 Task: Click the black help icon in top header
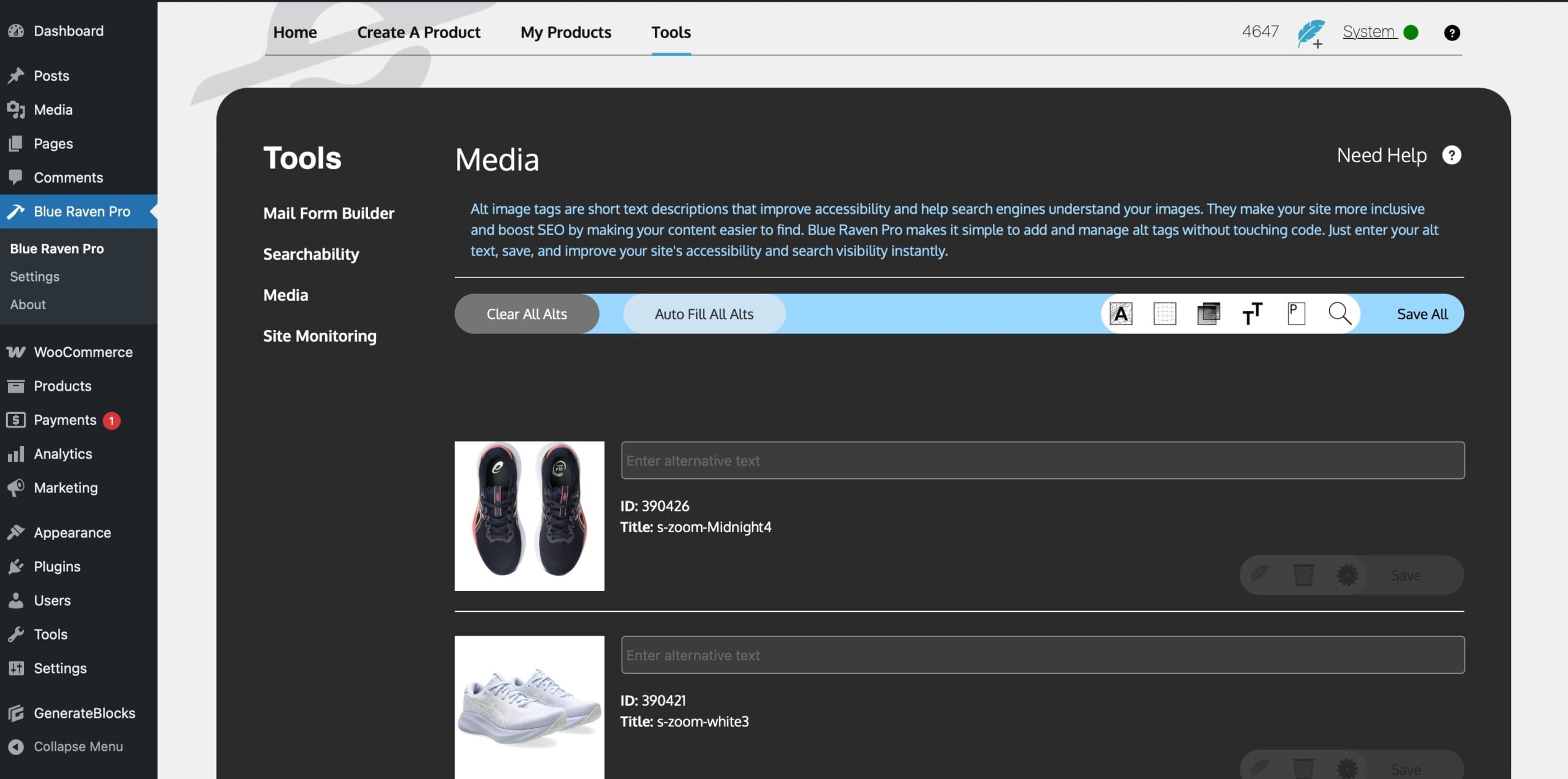pyautogui.click(x=1452, y=33)
